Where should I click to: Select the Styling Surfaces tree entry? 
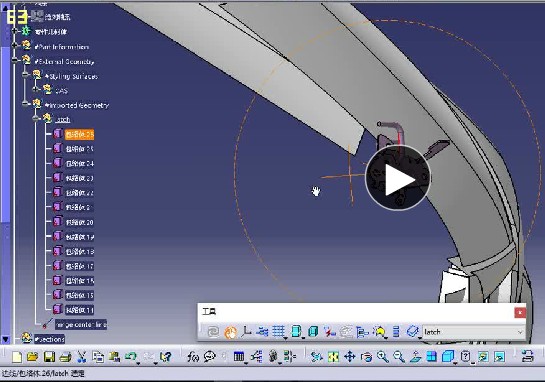coord(71,76)
